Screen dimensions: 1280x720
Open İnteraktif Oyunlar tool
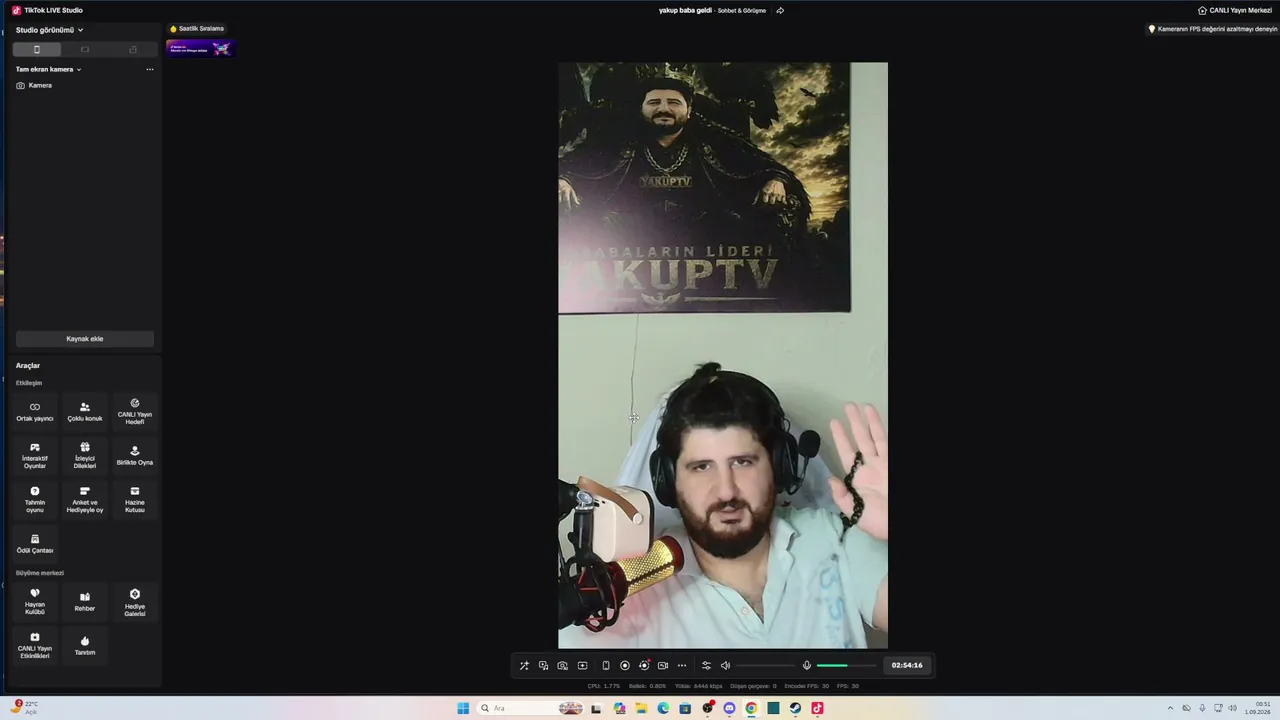click(35, 455)
